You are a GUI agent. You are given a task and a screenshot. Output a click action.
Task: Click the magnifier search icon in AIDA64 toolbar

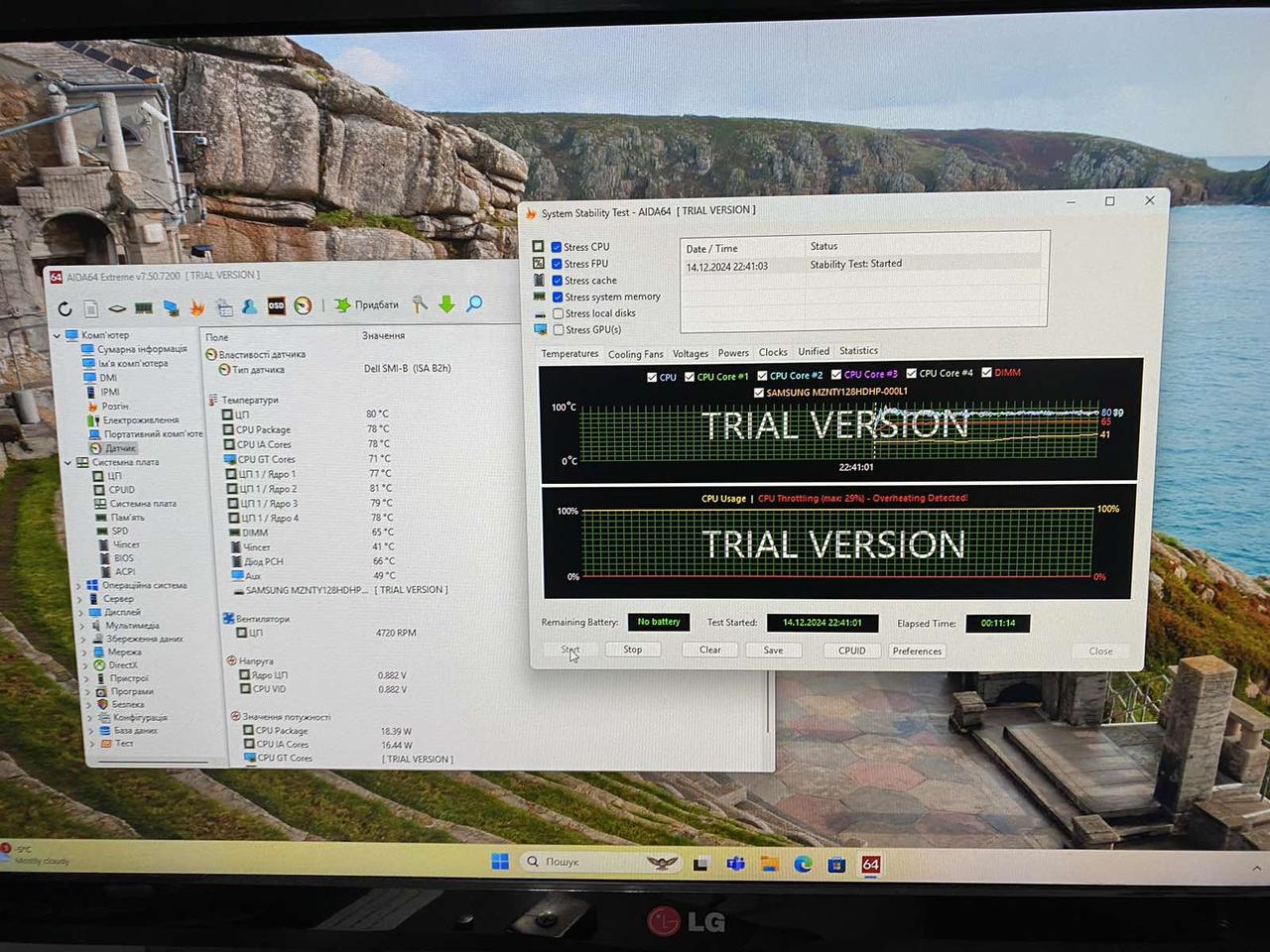[474, 303]
